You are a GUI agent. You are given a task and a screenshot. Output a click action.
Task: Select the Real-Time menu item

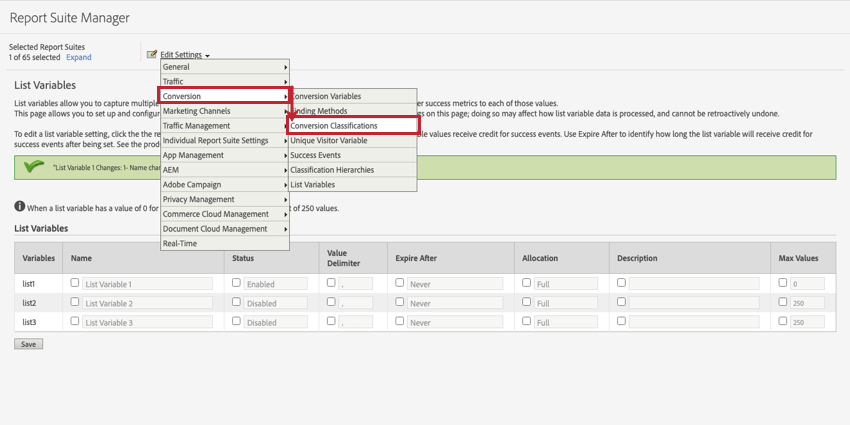pyautogui.click(x=224, y=243)
